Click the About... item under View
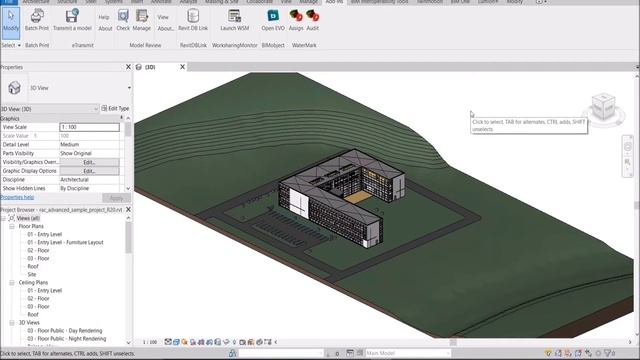Image resolution: width=640 pixels, height=360 pixels. coord(165,29)
